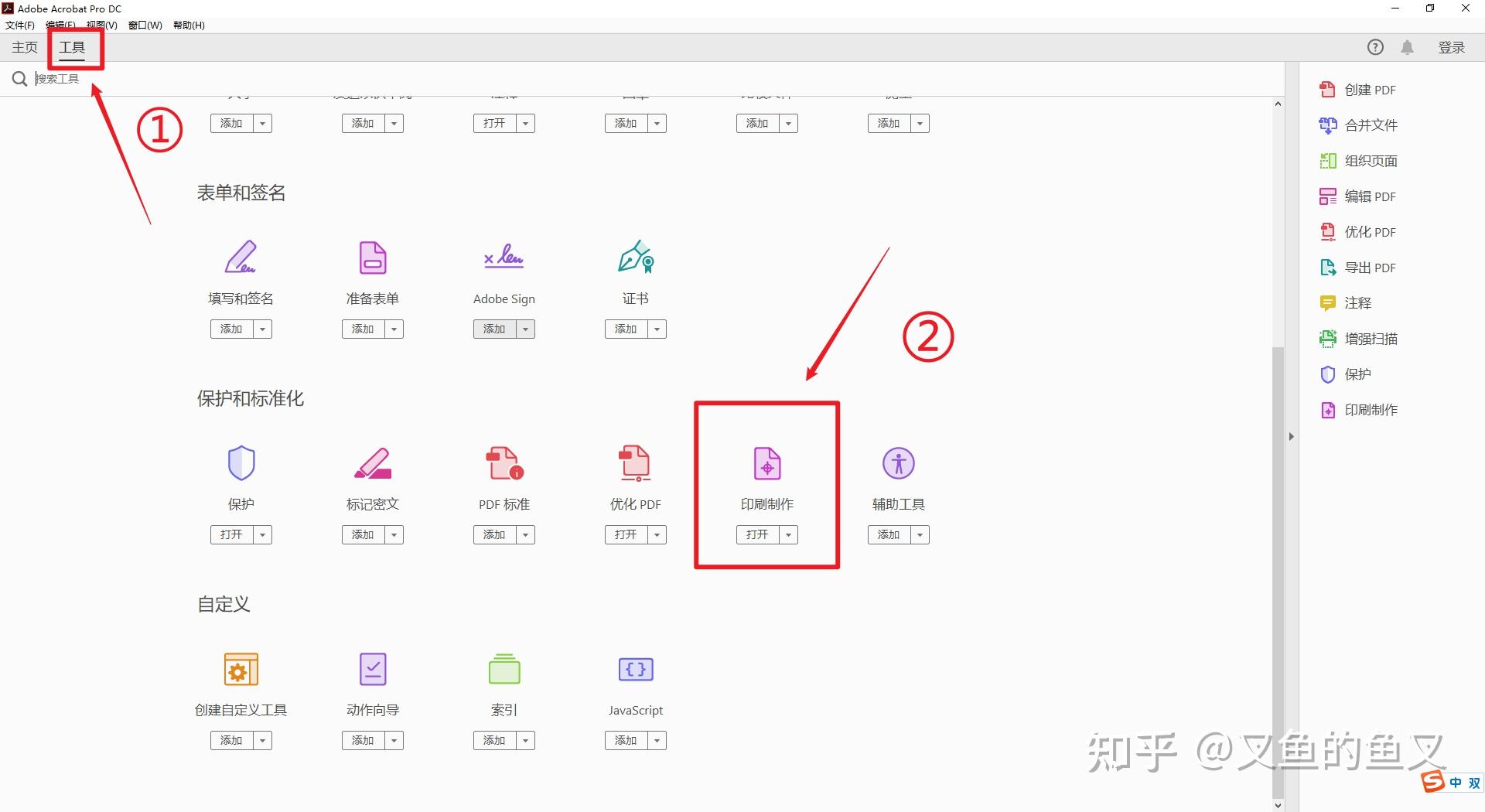This screenshot has width=1485, height=812.
Task: Expand the dropdown arrow beside 标记密文's 添加 button
Action: 394,535
